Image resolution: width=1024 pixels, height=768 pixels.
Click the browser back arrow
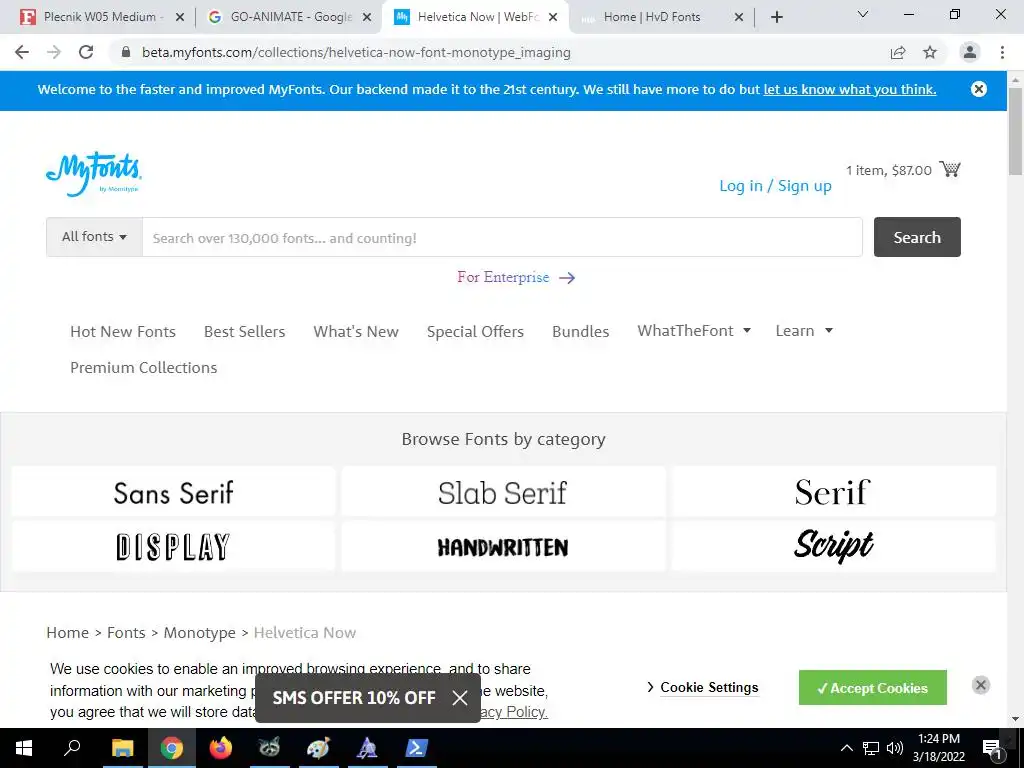coord(22,52)
